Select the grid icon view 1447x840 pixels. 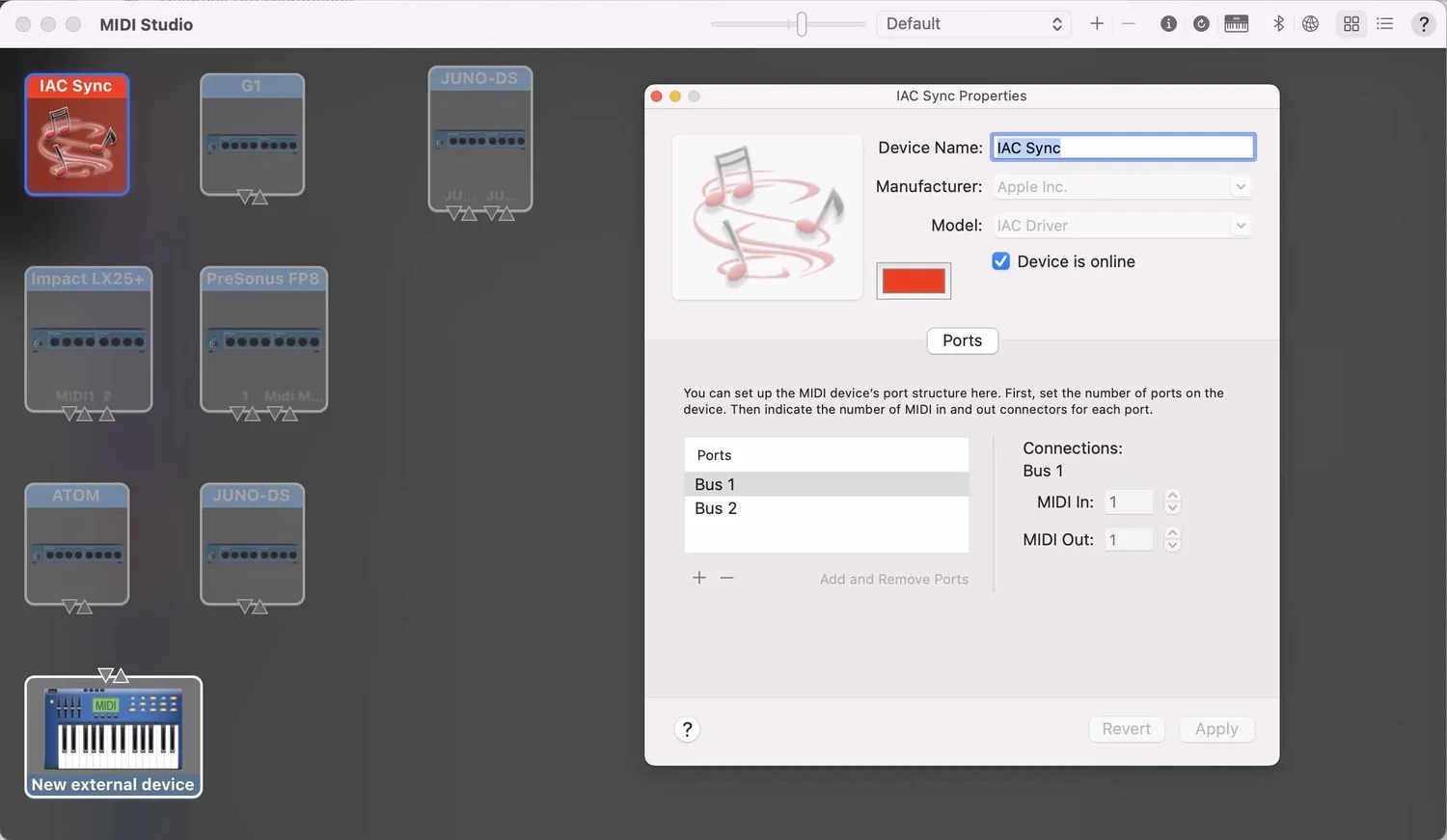coord(1351,23)
